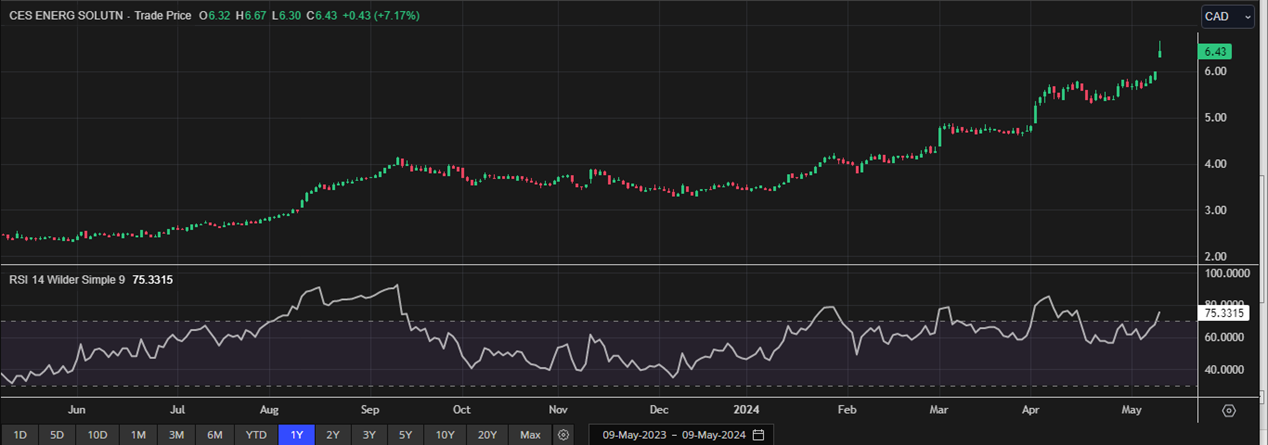Viewport: 1268px width, 445px height.
Task: Open time range settings gear beside Max
Action: tap(564, 435)
